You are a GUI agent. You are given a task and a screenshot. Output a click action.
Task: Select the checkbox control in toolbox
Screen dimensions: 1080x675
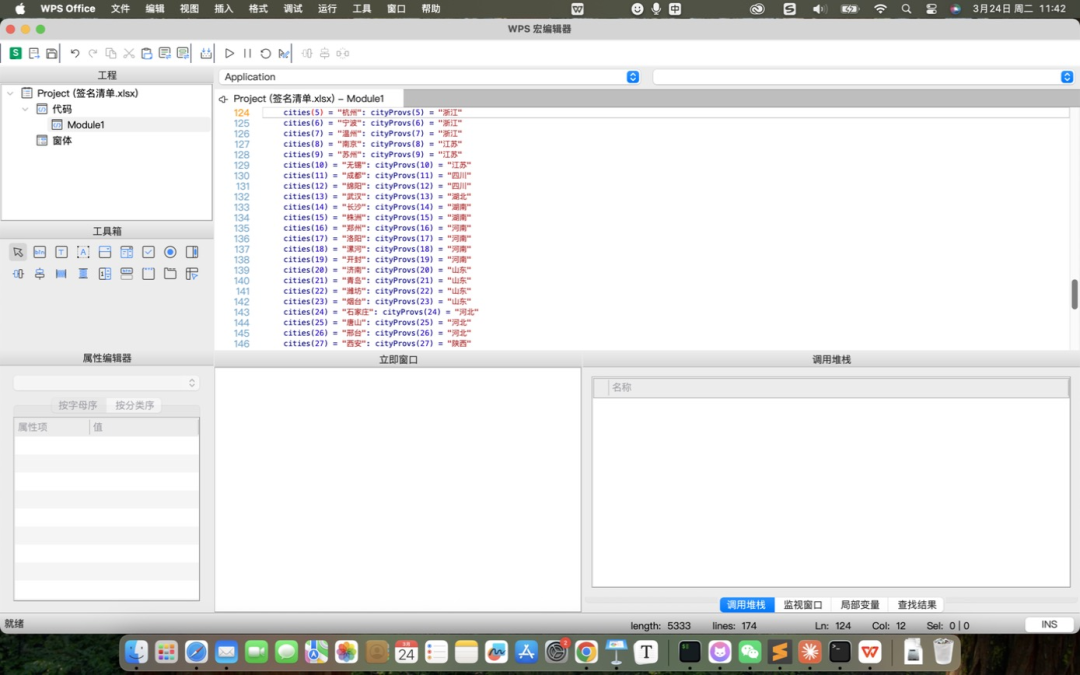[x=148, y=252]
